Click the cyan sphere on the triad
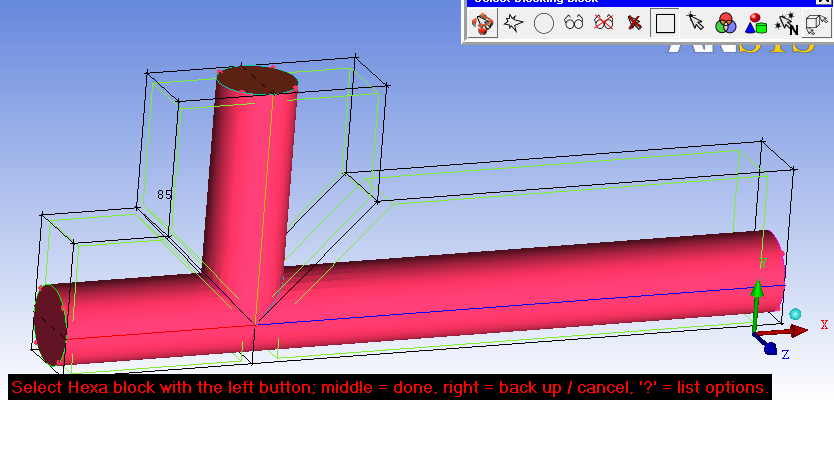The width and height of the screenshot is (834, 460). pyautogui.click(x=795, y=314)
